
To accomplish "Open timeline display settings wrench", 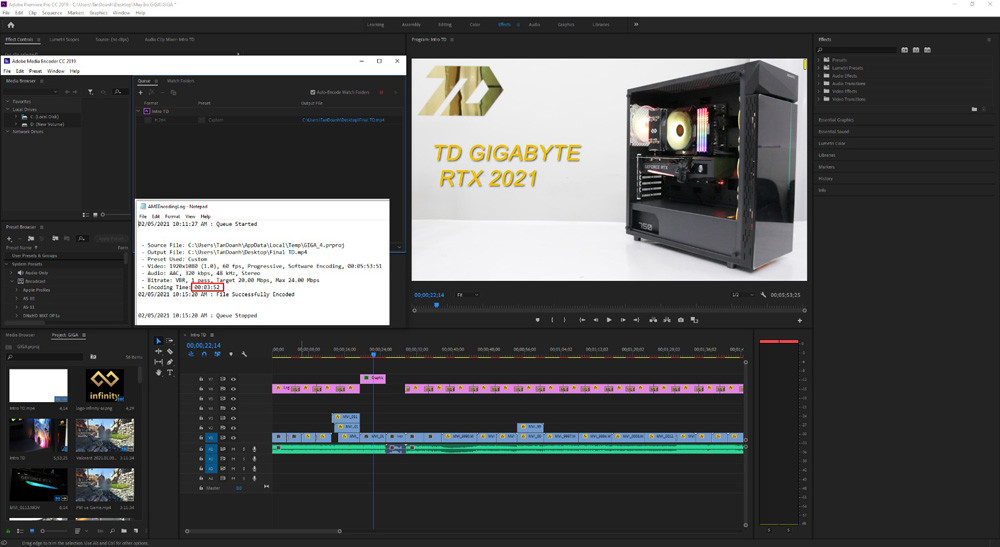I will point(244,354).
